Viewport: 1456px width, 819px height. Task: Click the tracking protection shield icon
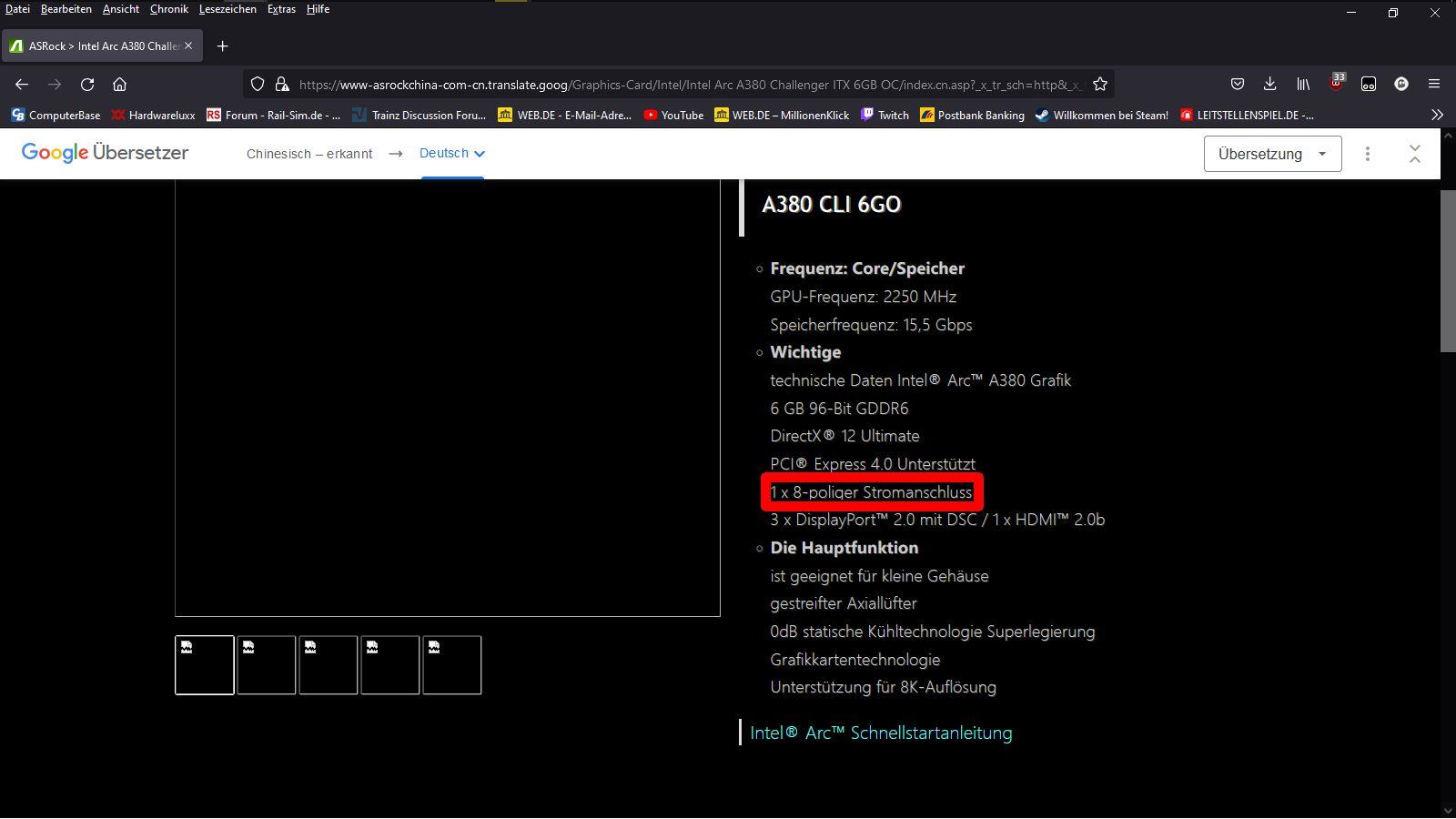258,84
